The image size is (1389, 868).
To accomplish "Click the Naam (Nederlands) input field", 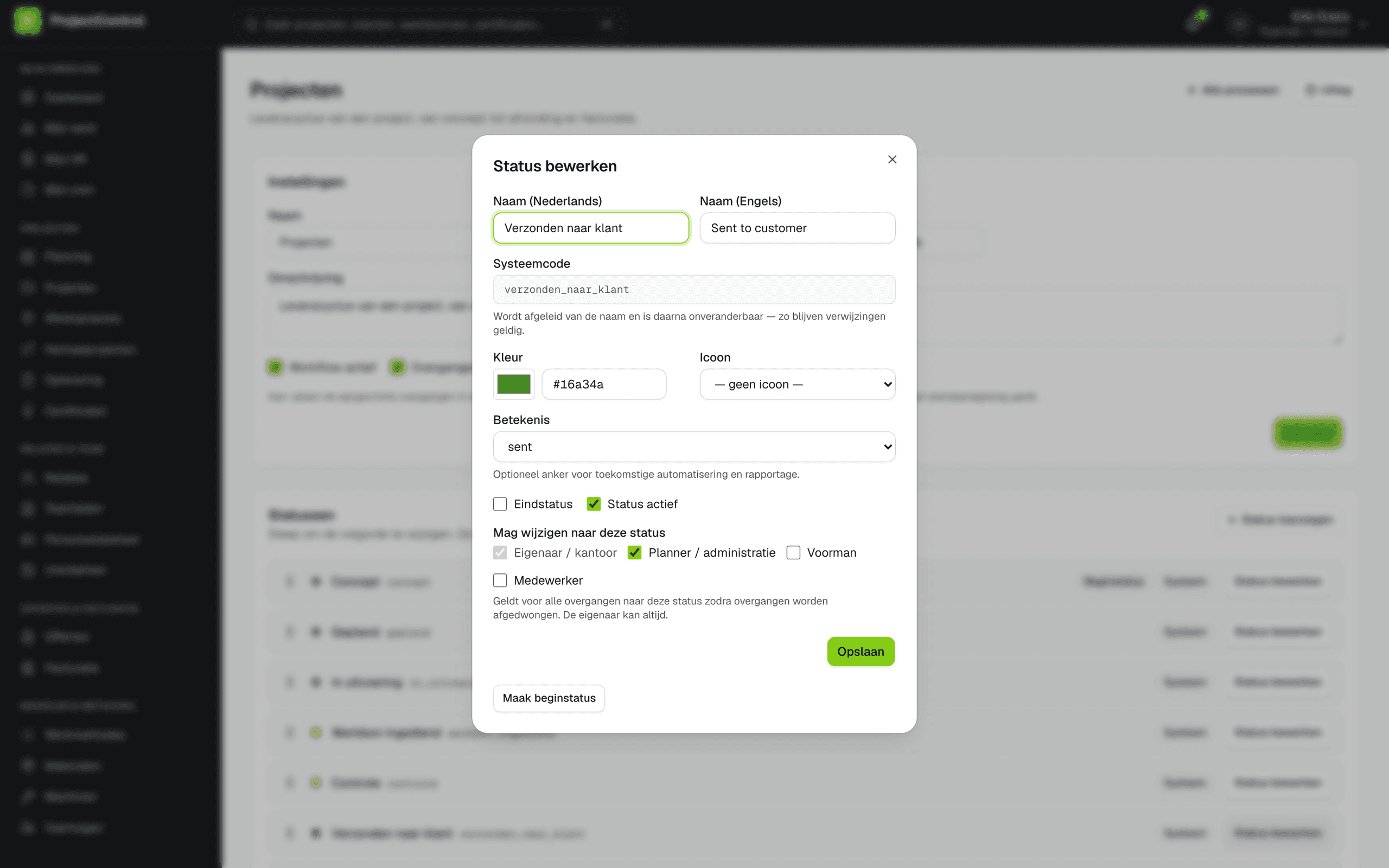I will pyautogui.click(x=591, y=228).
